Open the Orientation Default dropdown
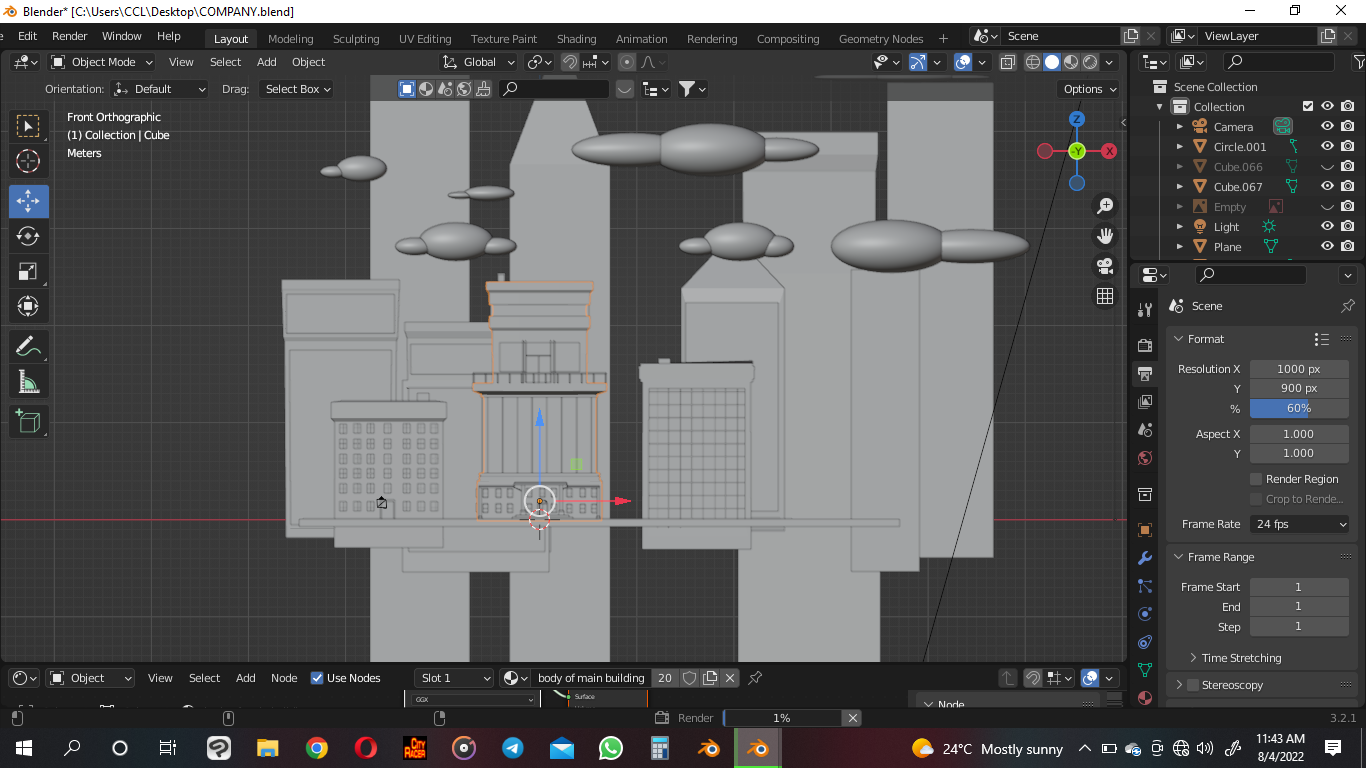1366x768 pixels. (x=160, y=89)
